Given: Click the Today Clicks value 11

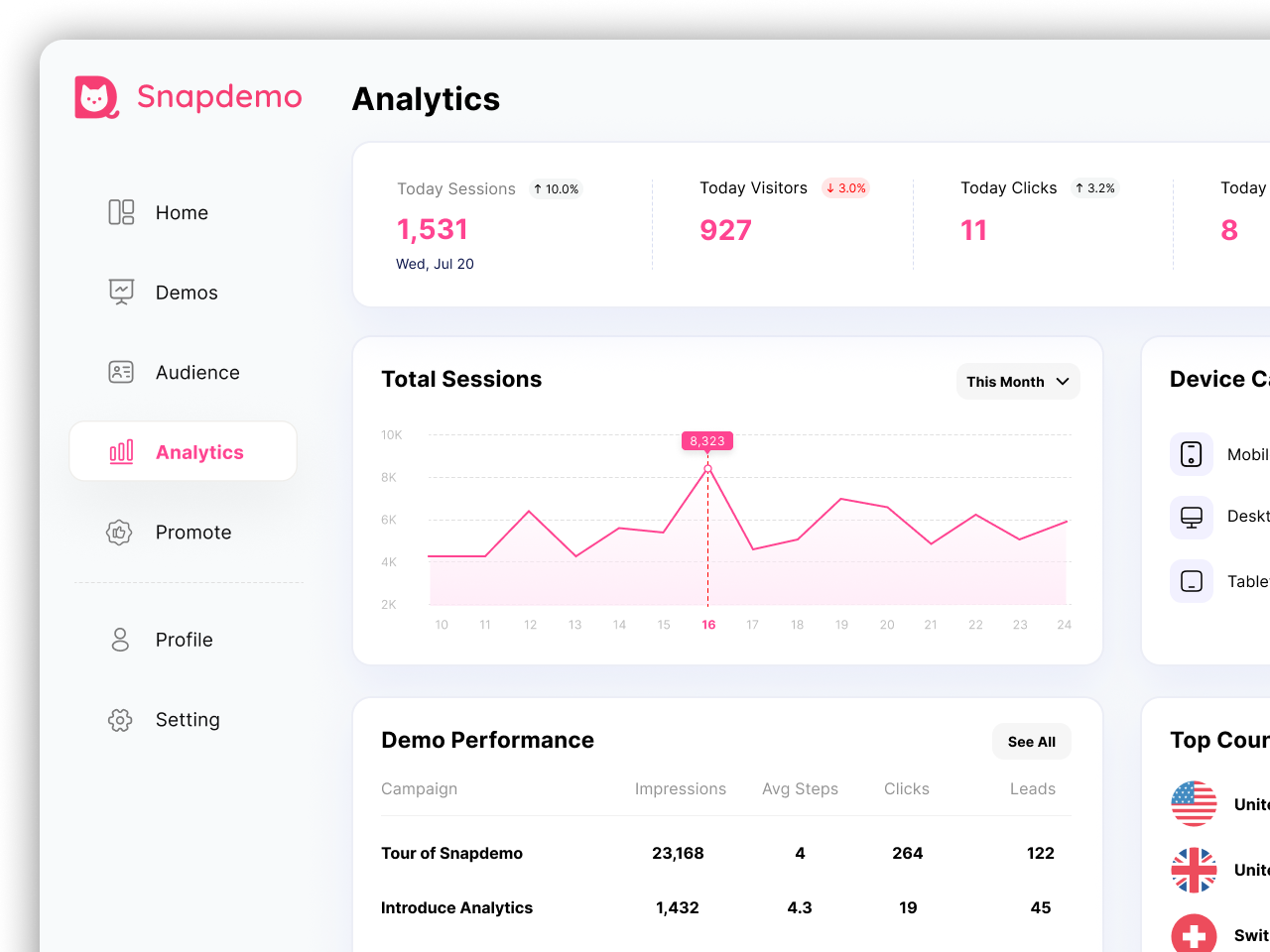Looking at the screenshot, I should [974, 230].
